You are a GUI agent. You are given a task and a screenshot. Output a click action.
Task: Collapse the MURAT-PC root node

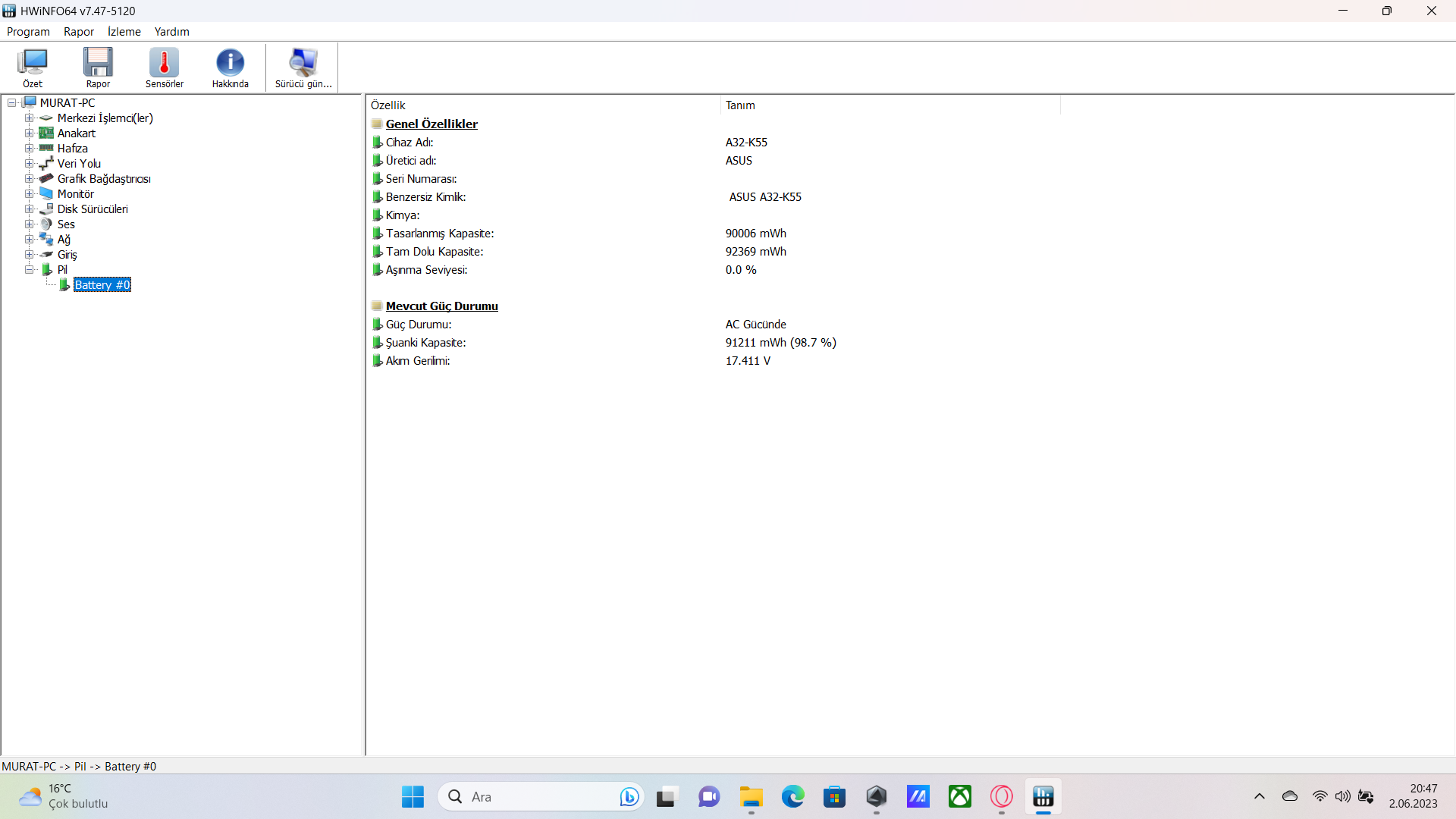(x=12, y=103)
